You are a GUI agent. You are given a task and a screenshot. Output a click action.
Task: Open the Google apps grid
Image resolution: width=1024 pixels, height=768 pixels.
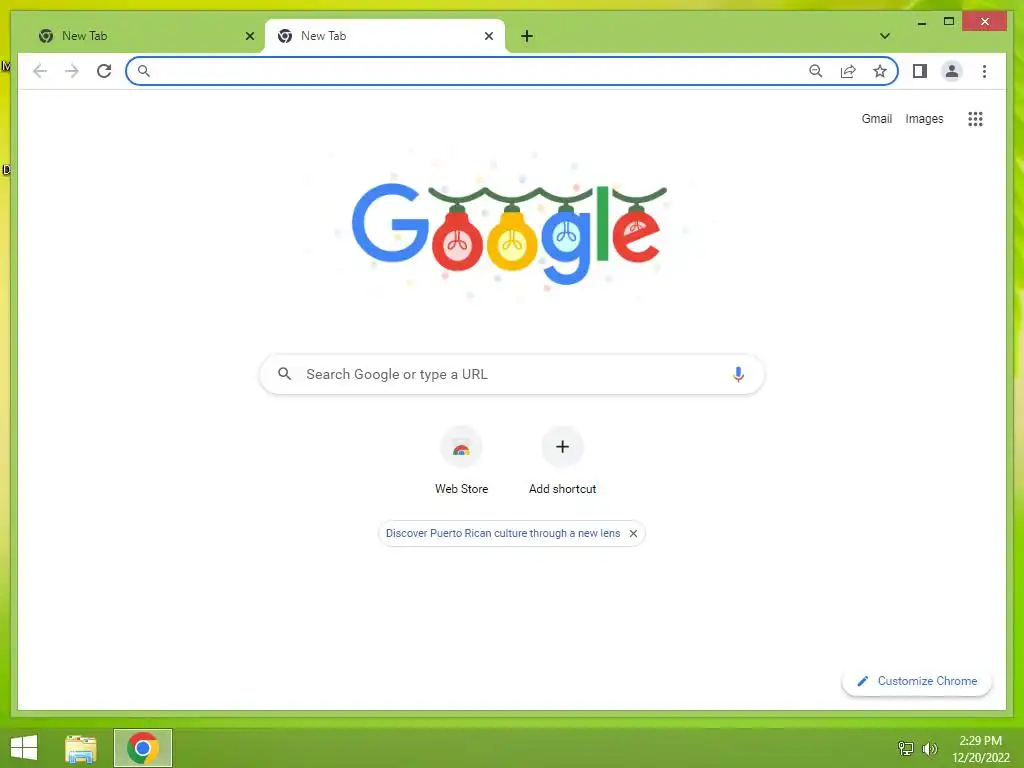point(975,119)
